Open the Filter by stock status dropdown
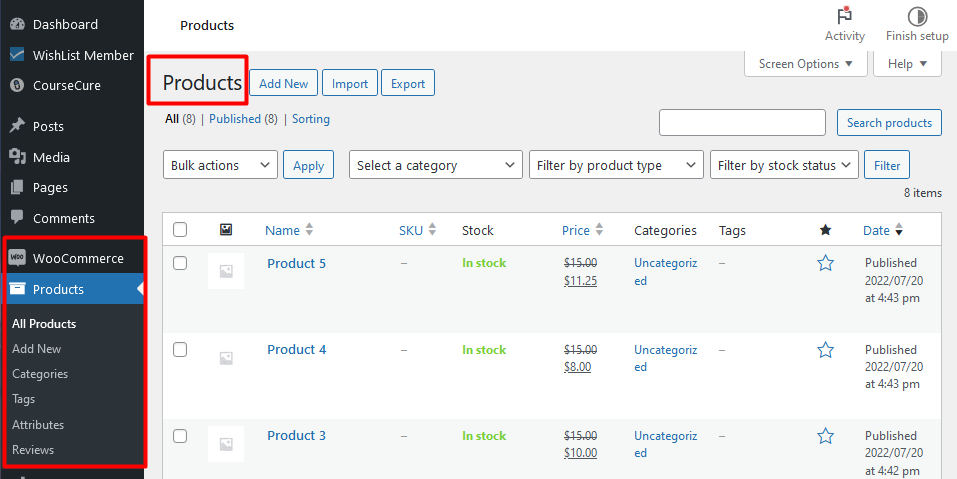The width and height of the screenshot is (957, 479). (x=785, y=165)
